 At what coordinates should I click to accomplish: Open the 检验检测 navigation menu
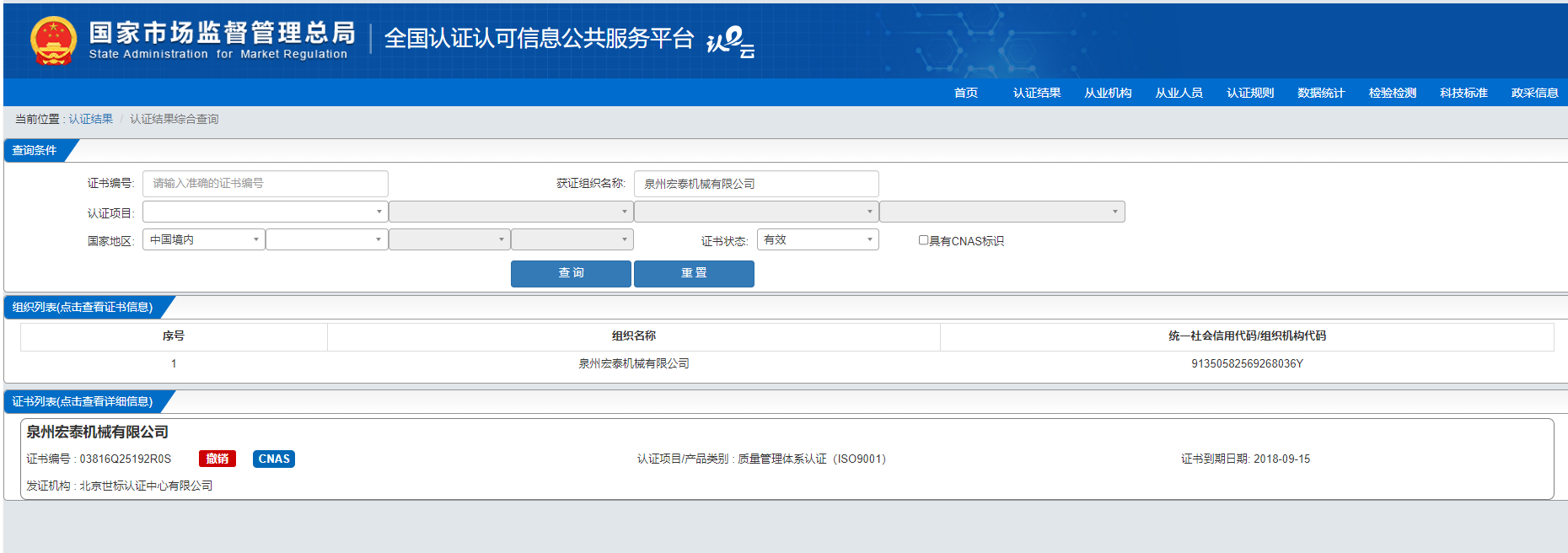(x=1393, y=93)
